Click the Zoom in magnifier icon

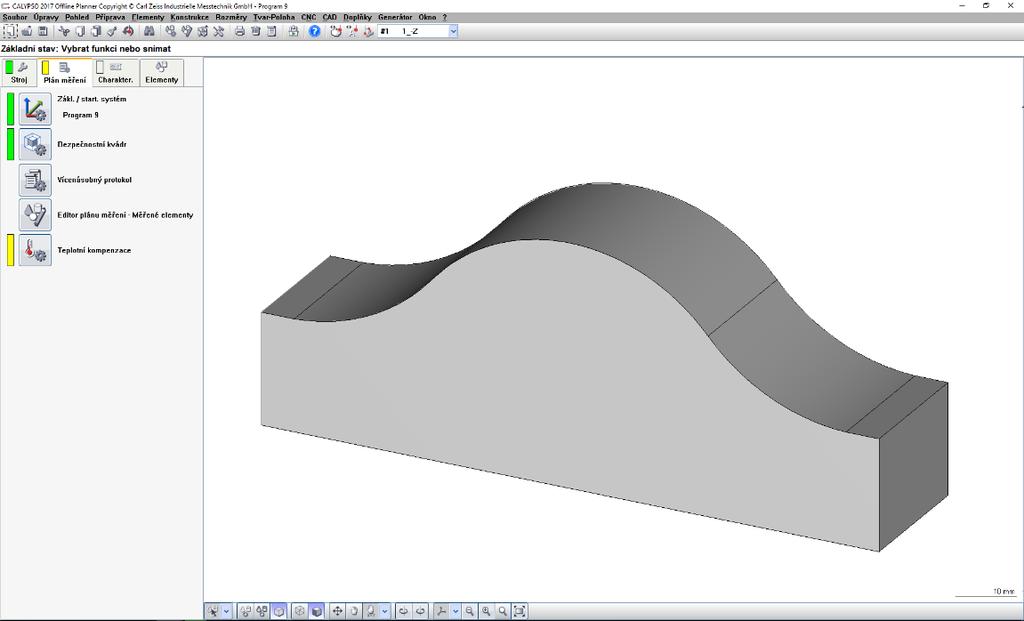coord(486,611)
